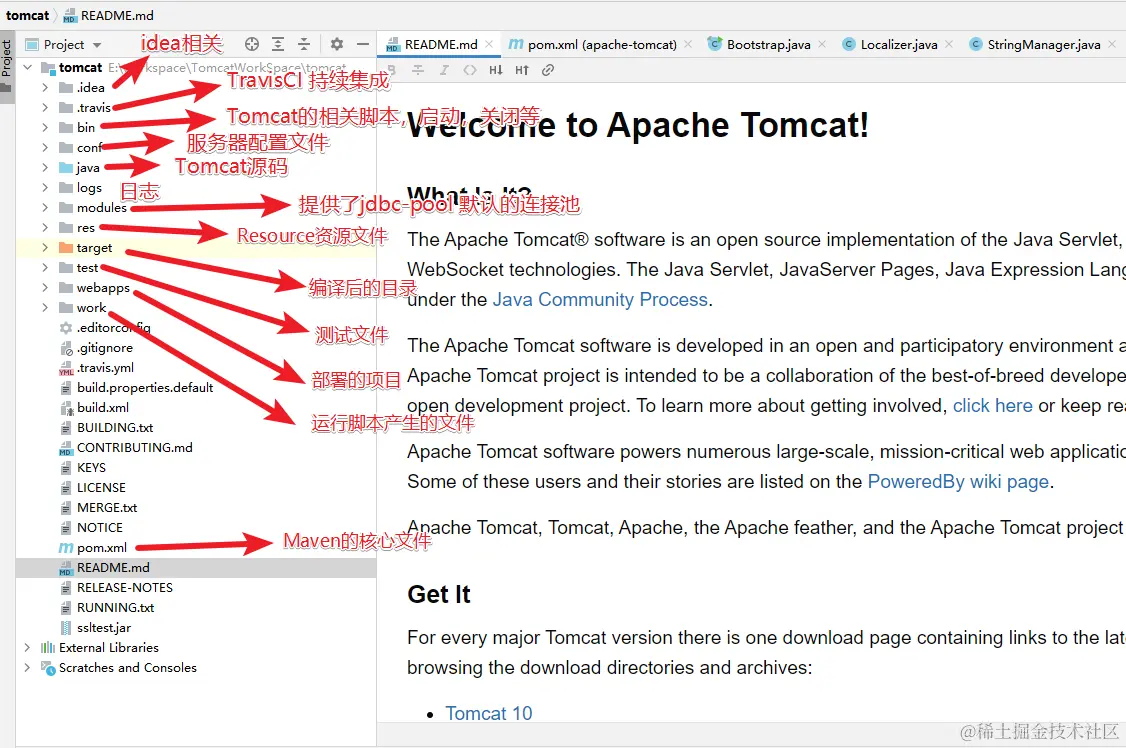Close the Bootstrap.java tab
This screenshot has width=1126, height=748.
822,45
